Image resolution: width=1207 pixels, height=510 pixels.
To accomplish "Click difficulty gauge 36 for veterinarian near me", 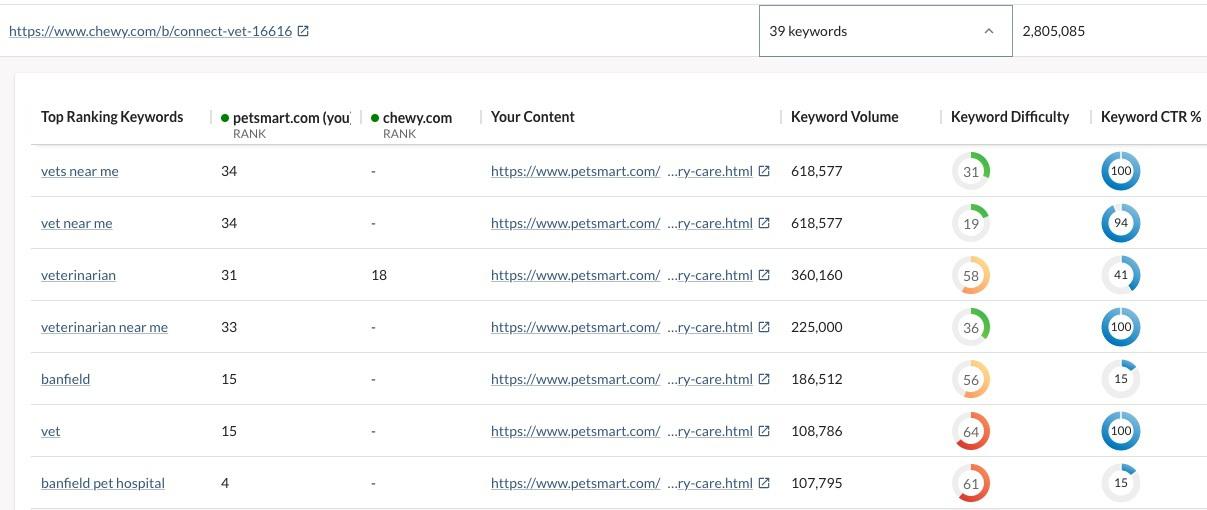I will (x=970, y=327).
